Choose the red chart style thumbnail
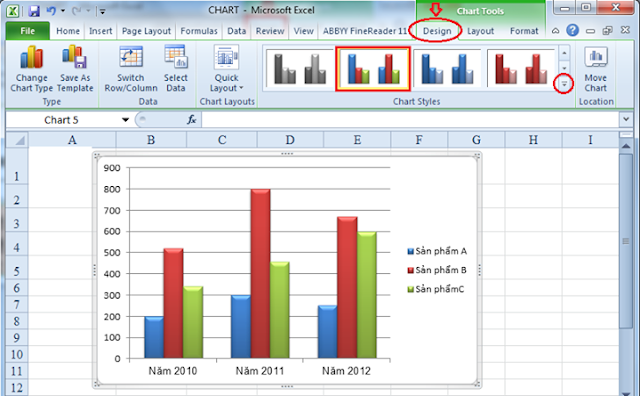Image resolution: width=640 pixels, height=396 pixels. pyautogui.click(x=521, y=69)
